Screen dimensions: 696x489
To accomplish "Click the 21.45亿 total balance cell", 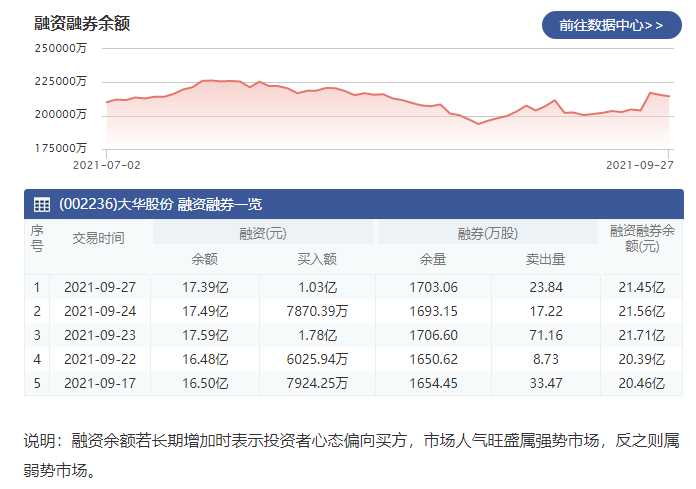I will tap(642, 288).
